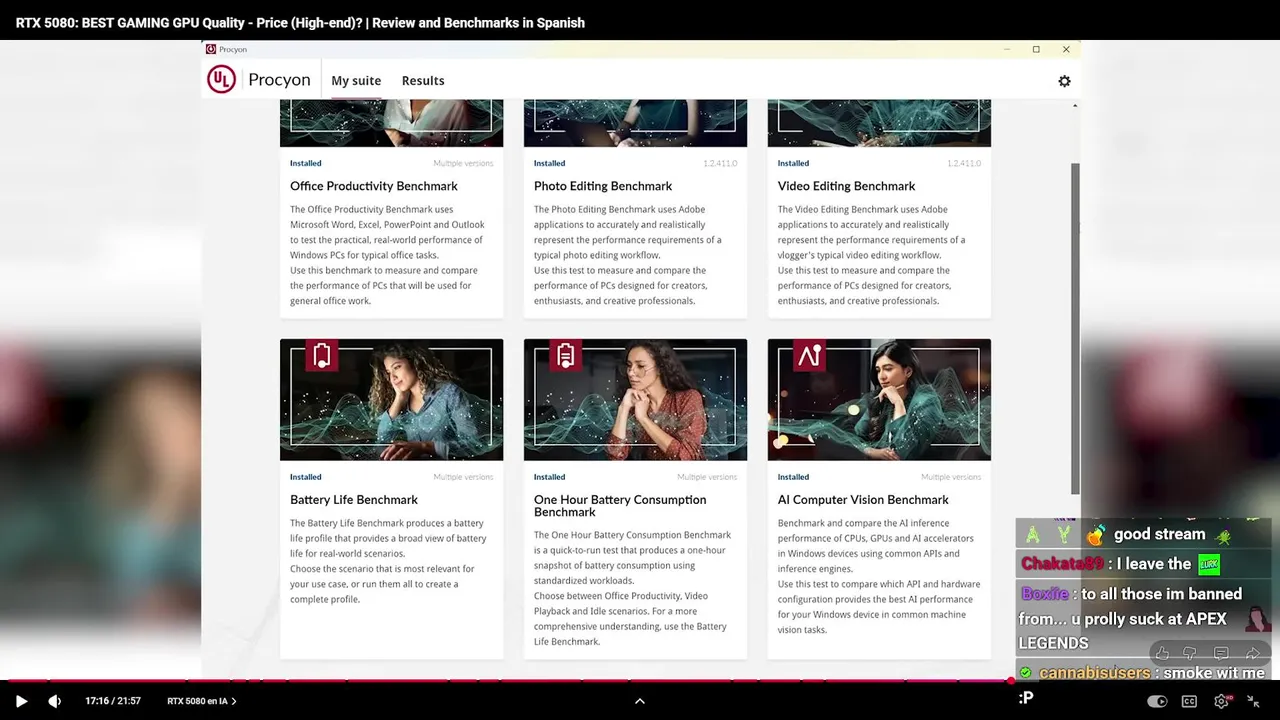
Task: Open video player settings gear
Action: click(x=1221, y=701)
